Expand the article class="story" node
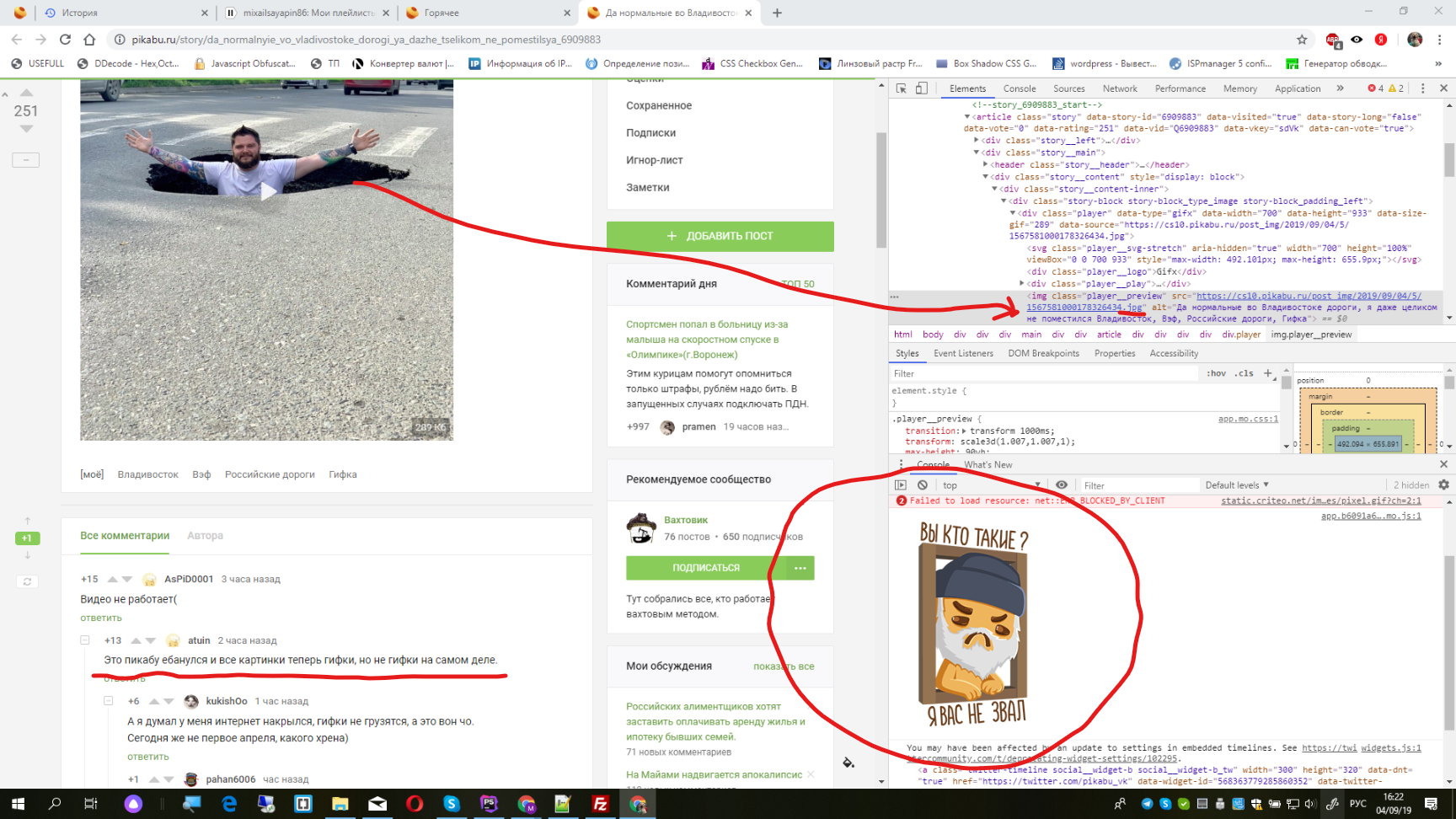 pos(967,117)
